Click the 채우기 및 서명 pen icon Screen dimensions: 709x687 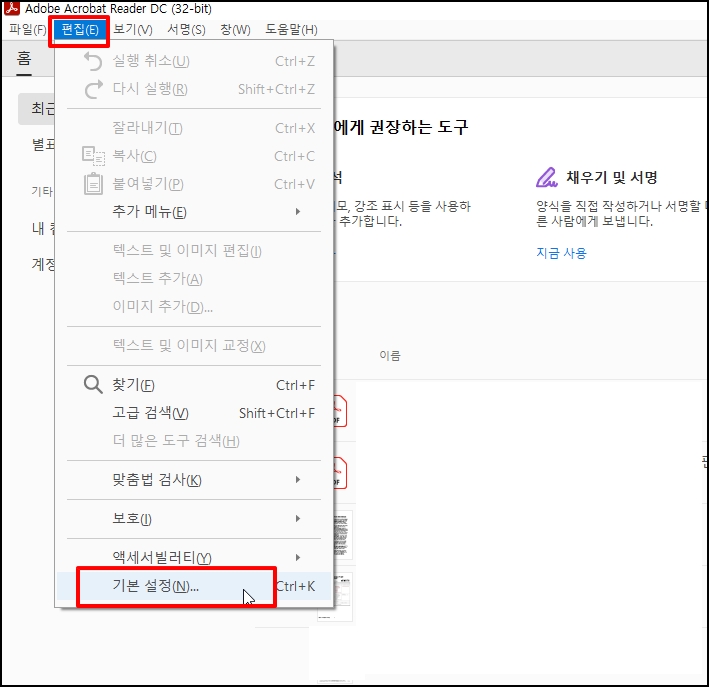(x=547, y=177)
